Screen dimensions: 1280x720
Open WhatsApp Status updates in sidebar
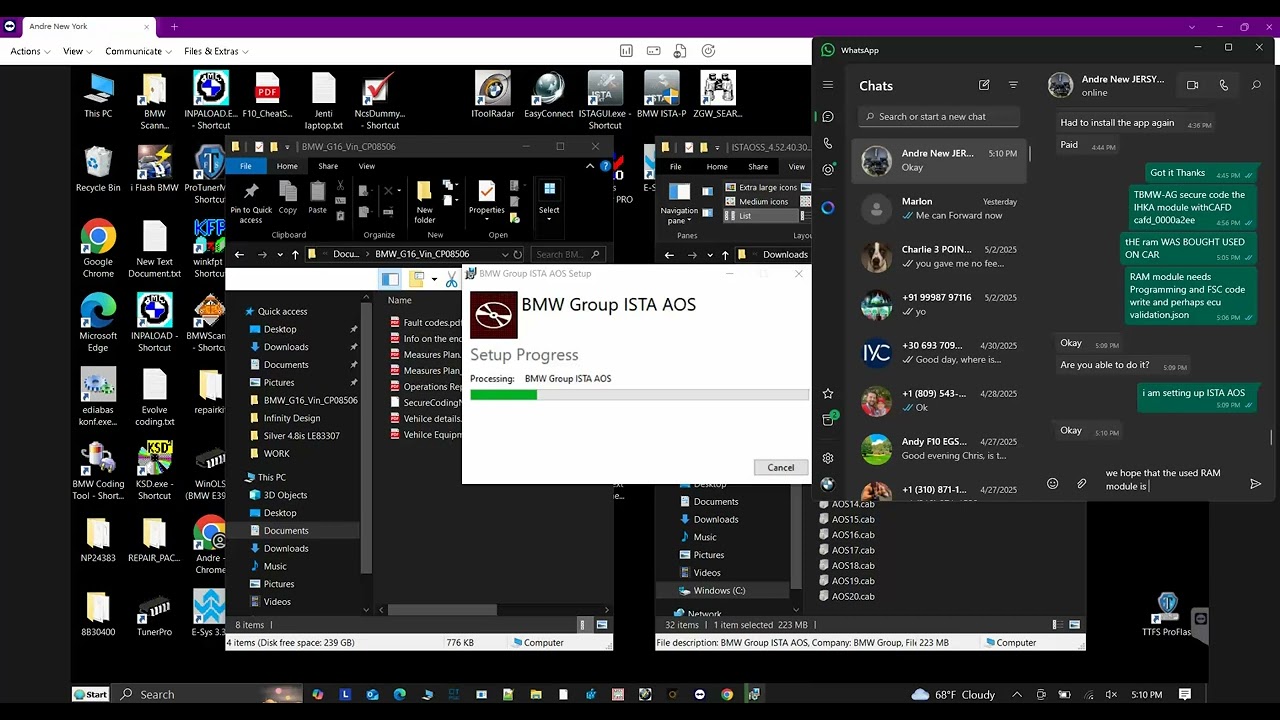click(x=828, y=170)
